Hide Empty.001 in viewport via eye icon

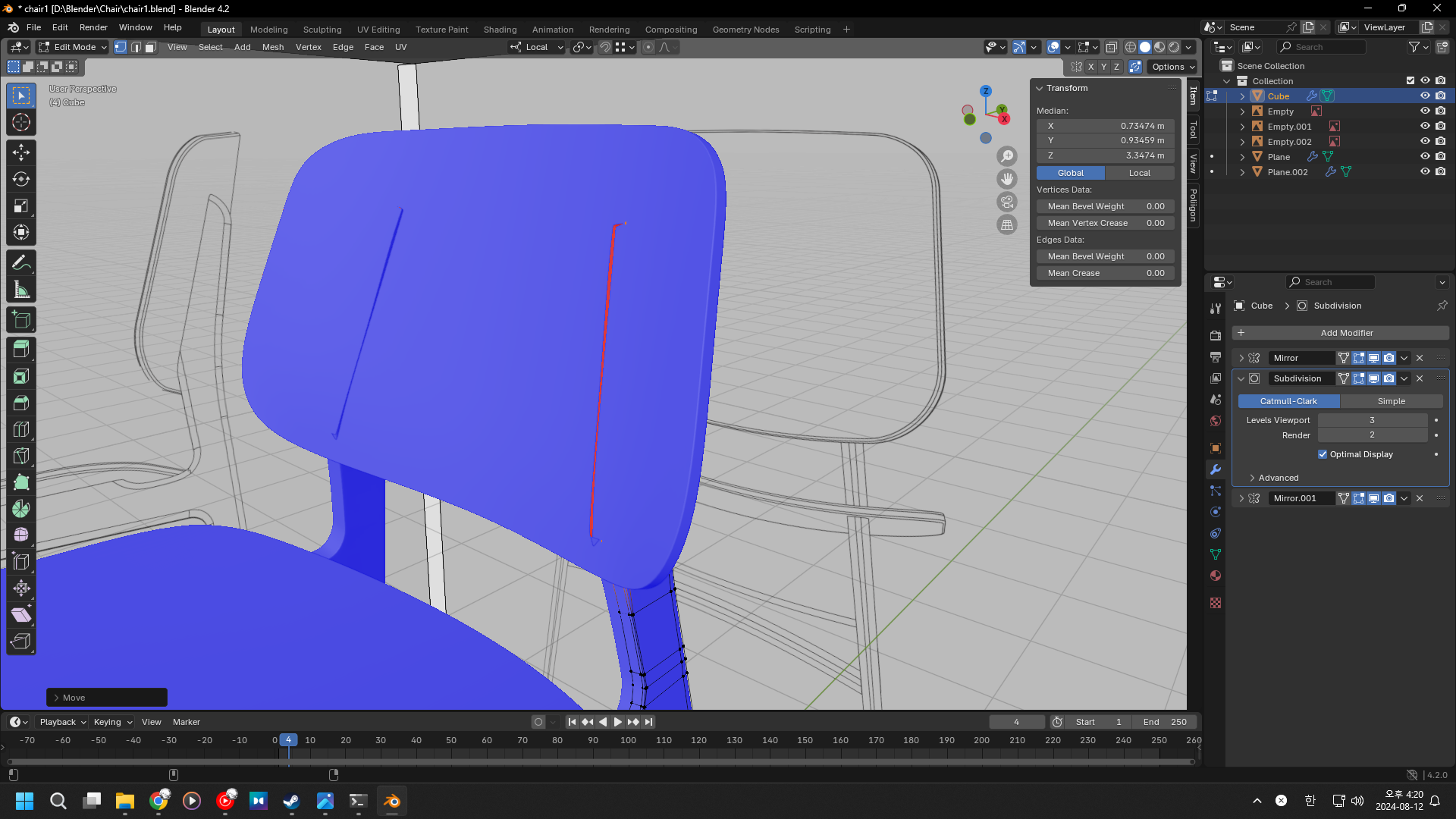pyautogui.click(x=1425, y=127)
